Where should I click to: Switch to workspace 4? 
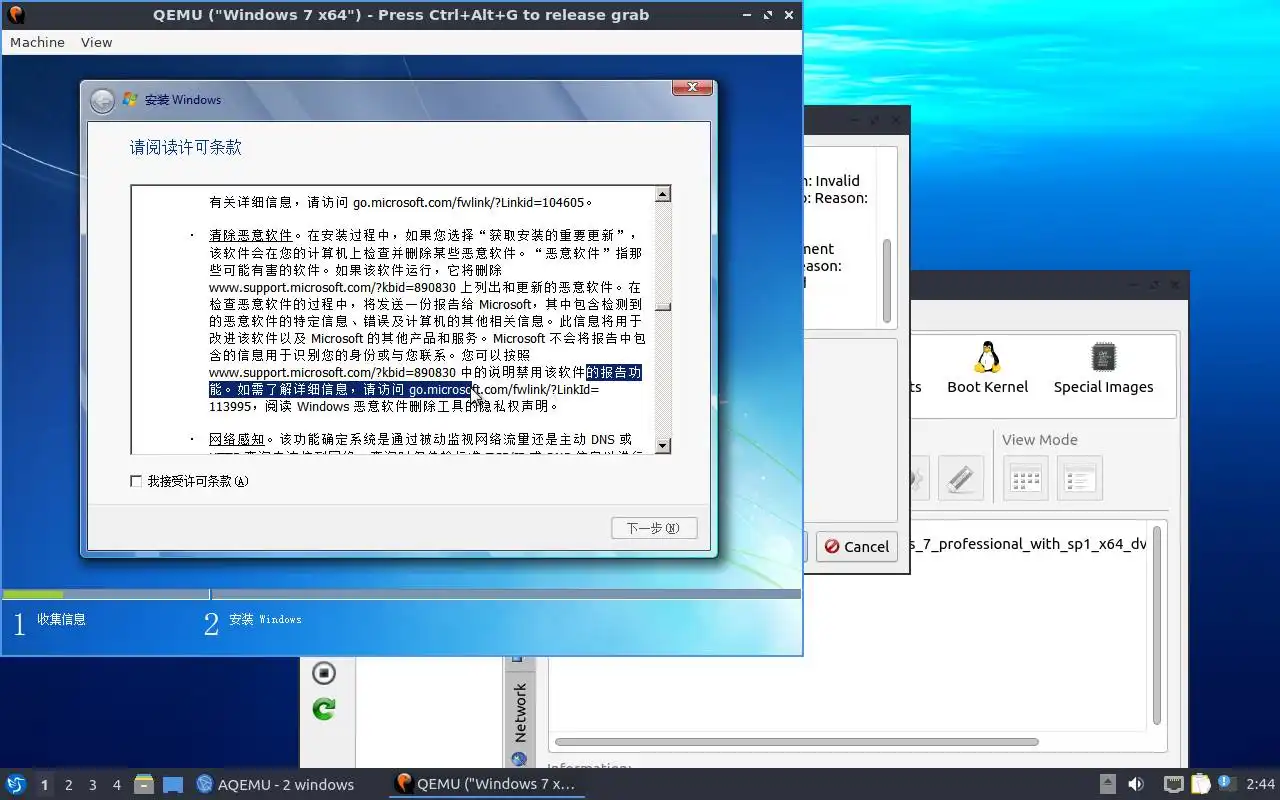tap(116, 785)
